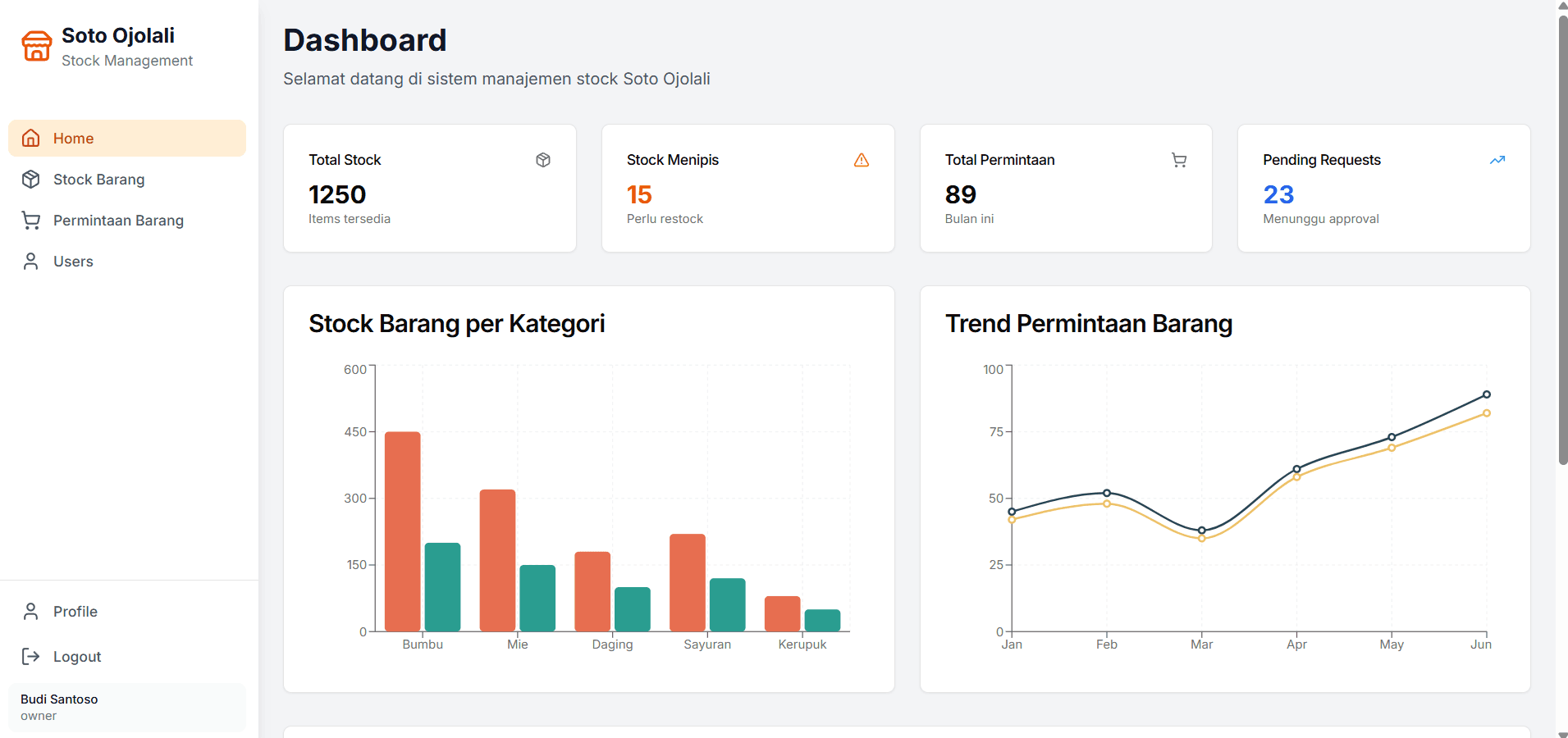Click the Logout arrow icon
This screenshot has width=1568, height=738.
click(x=31, y=656)
